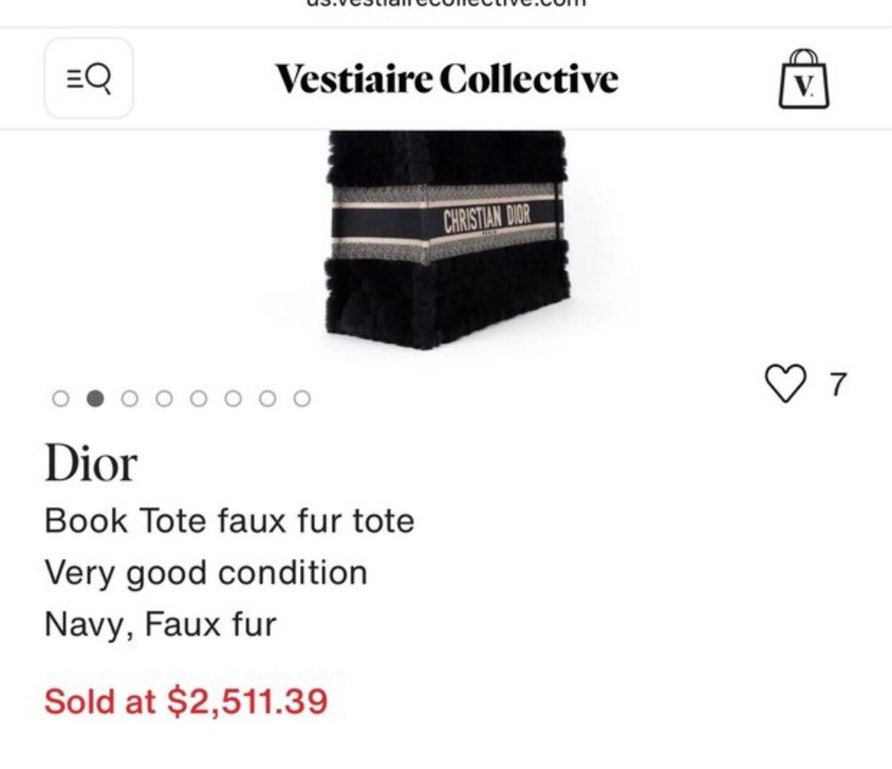This screenshot has height=769, width=892.
Task: Select the last carousel dot
Action: coord(302,399)
